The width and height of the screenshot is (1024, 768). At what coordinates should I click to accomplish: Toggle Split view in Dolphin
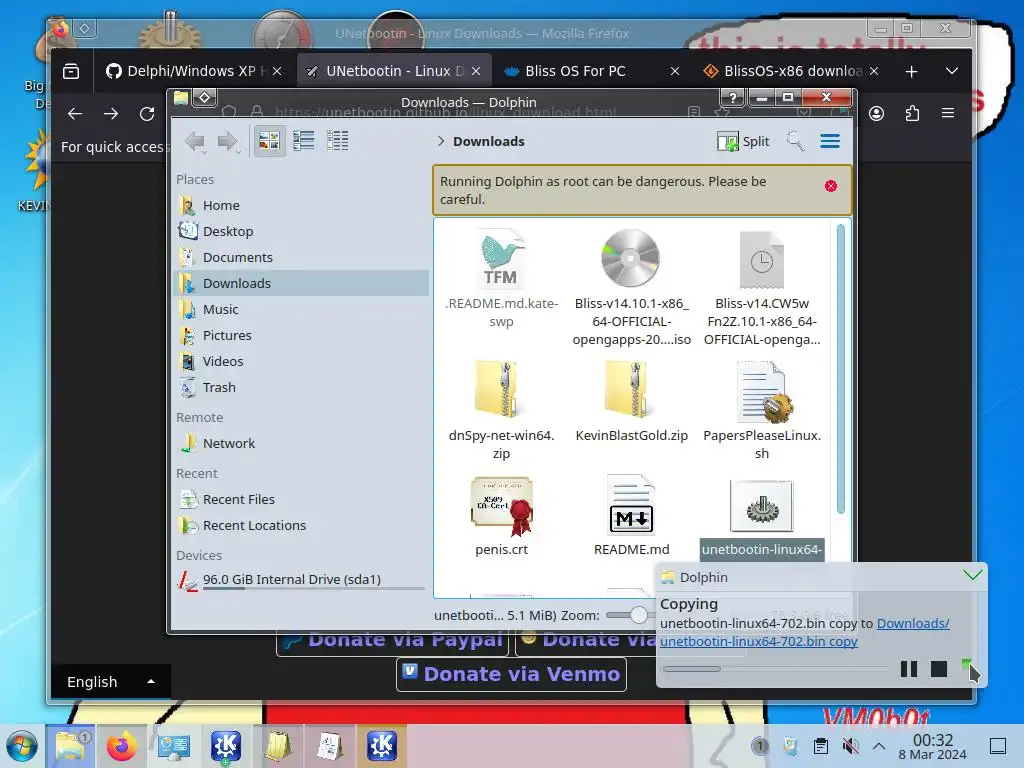(743, 141)
